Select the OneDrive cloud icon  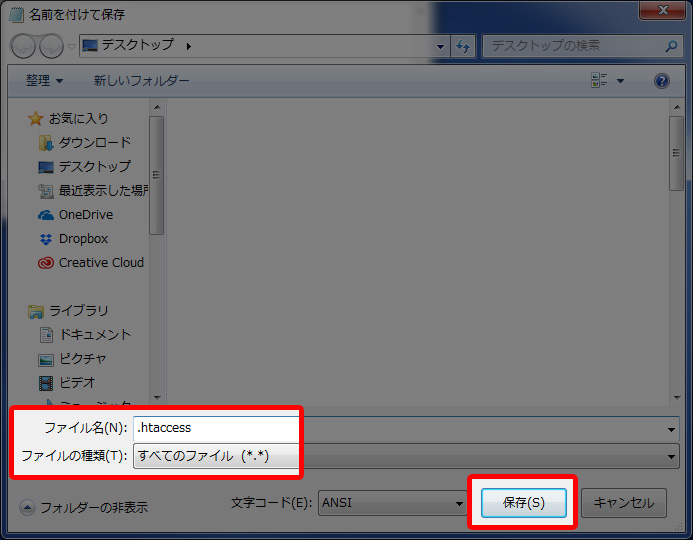[46, 215]
